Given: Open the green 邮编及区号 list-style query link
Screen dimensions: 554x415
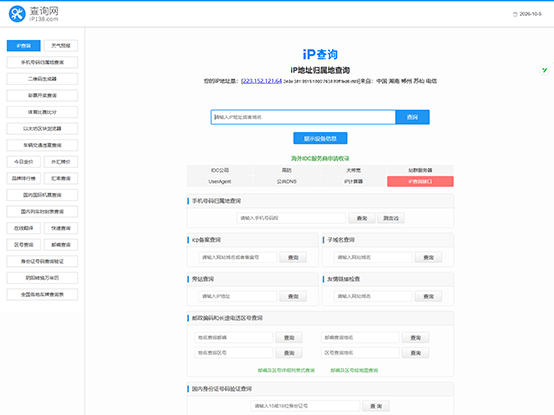Looking at the screenshot, I should click(286, 370).
